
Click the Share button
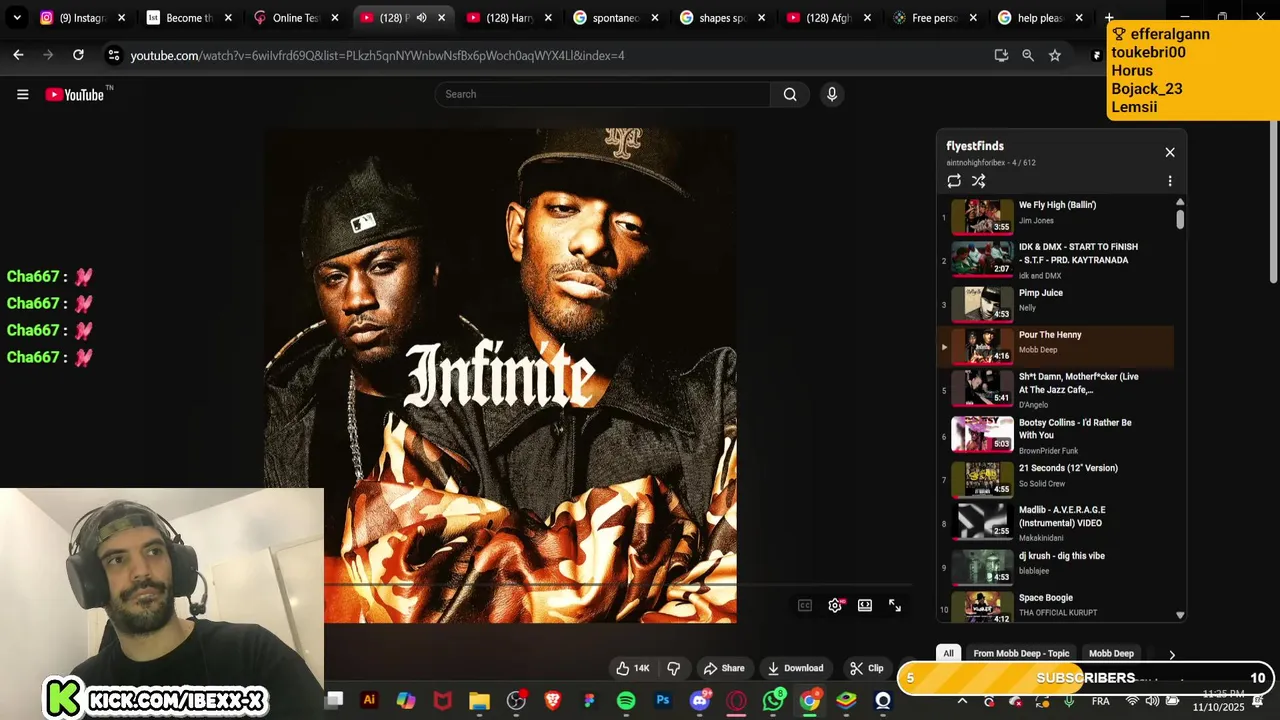pyautogui.click(x=724, y=668)
